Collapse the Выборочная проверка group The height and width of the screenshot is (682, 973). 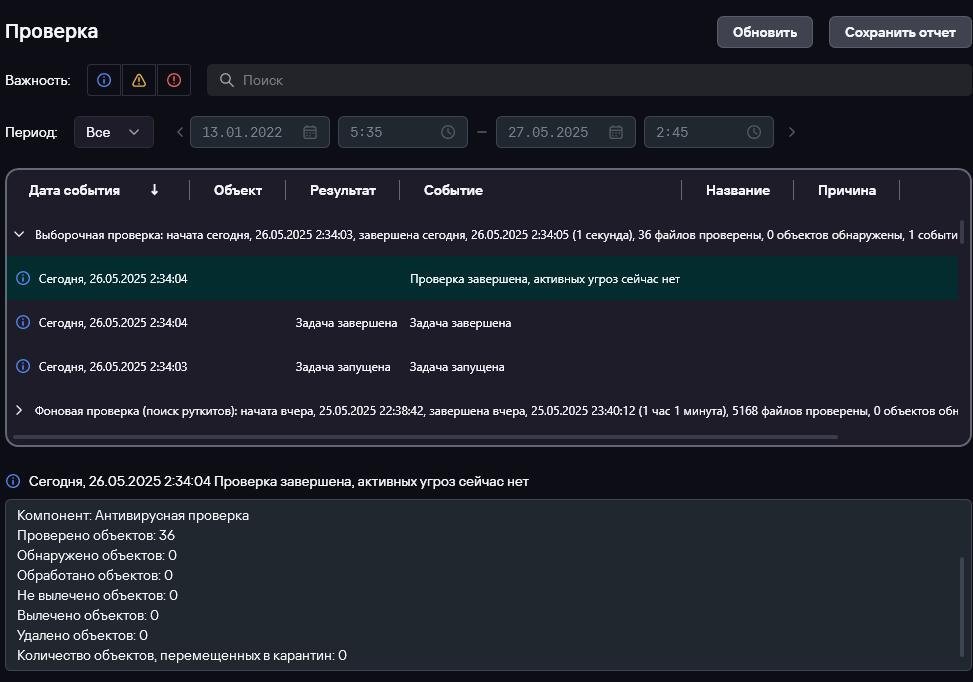(x=19, y=235)
